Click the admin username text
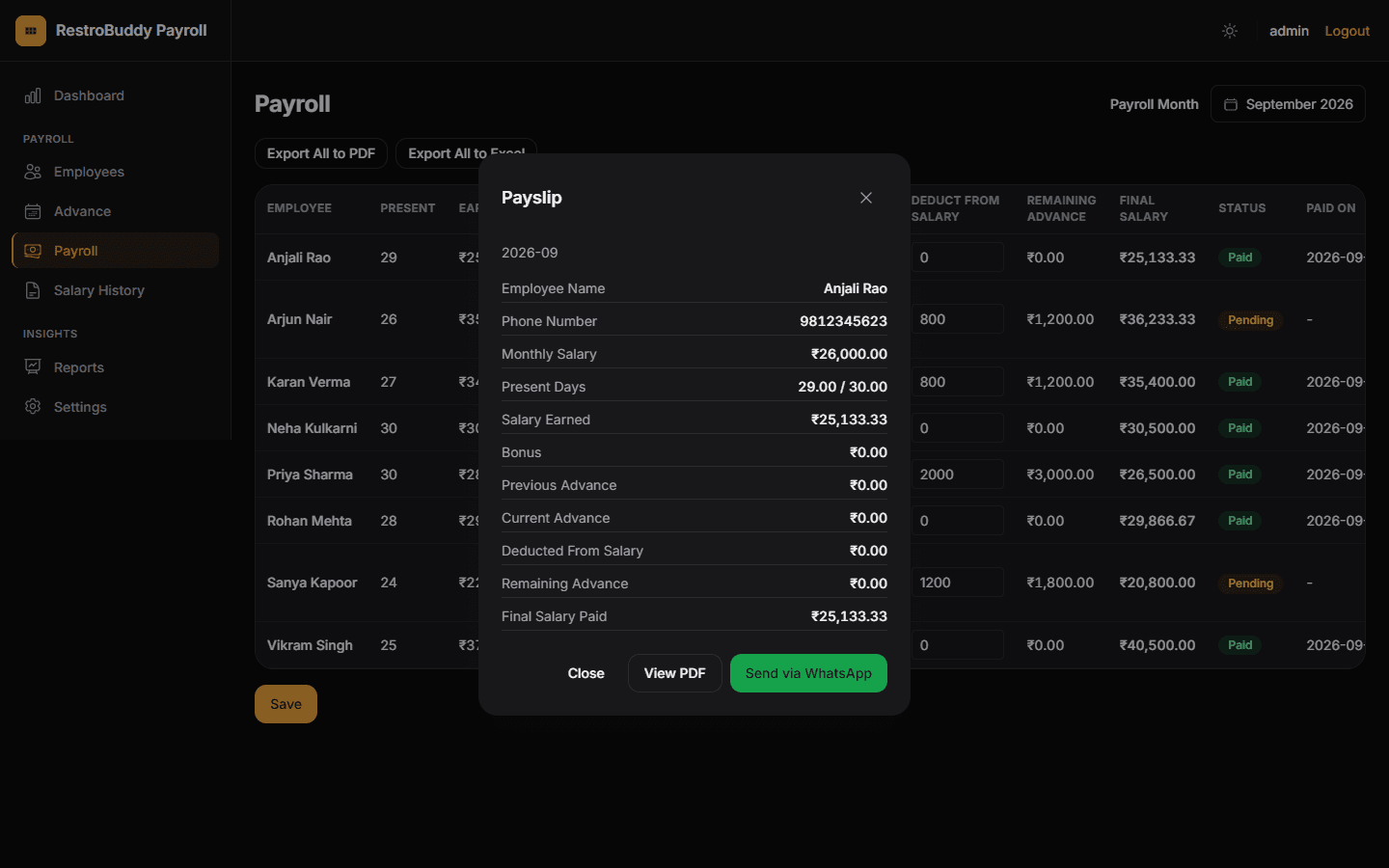 coord(1289,31)
